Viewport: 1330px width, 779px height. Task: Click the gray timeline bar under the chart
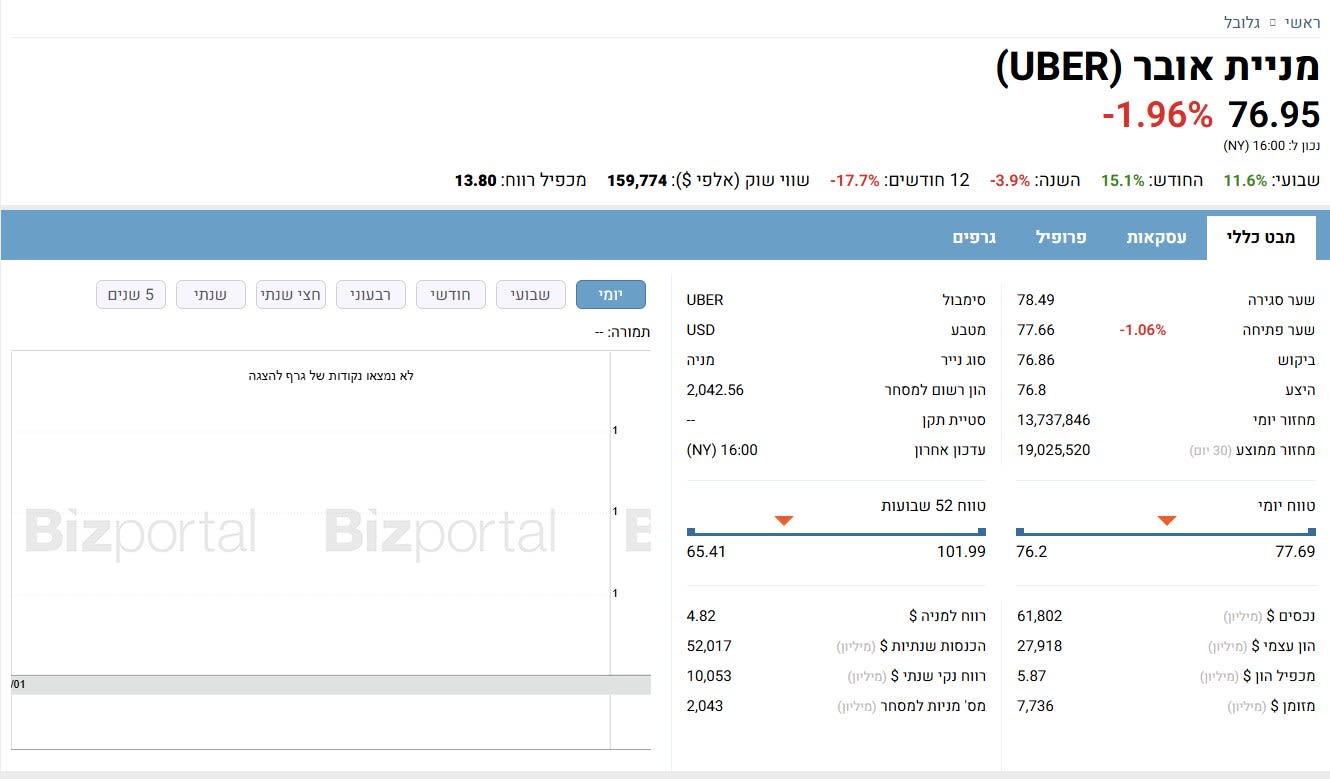pyautogui.click(x=331, y=685)
